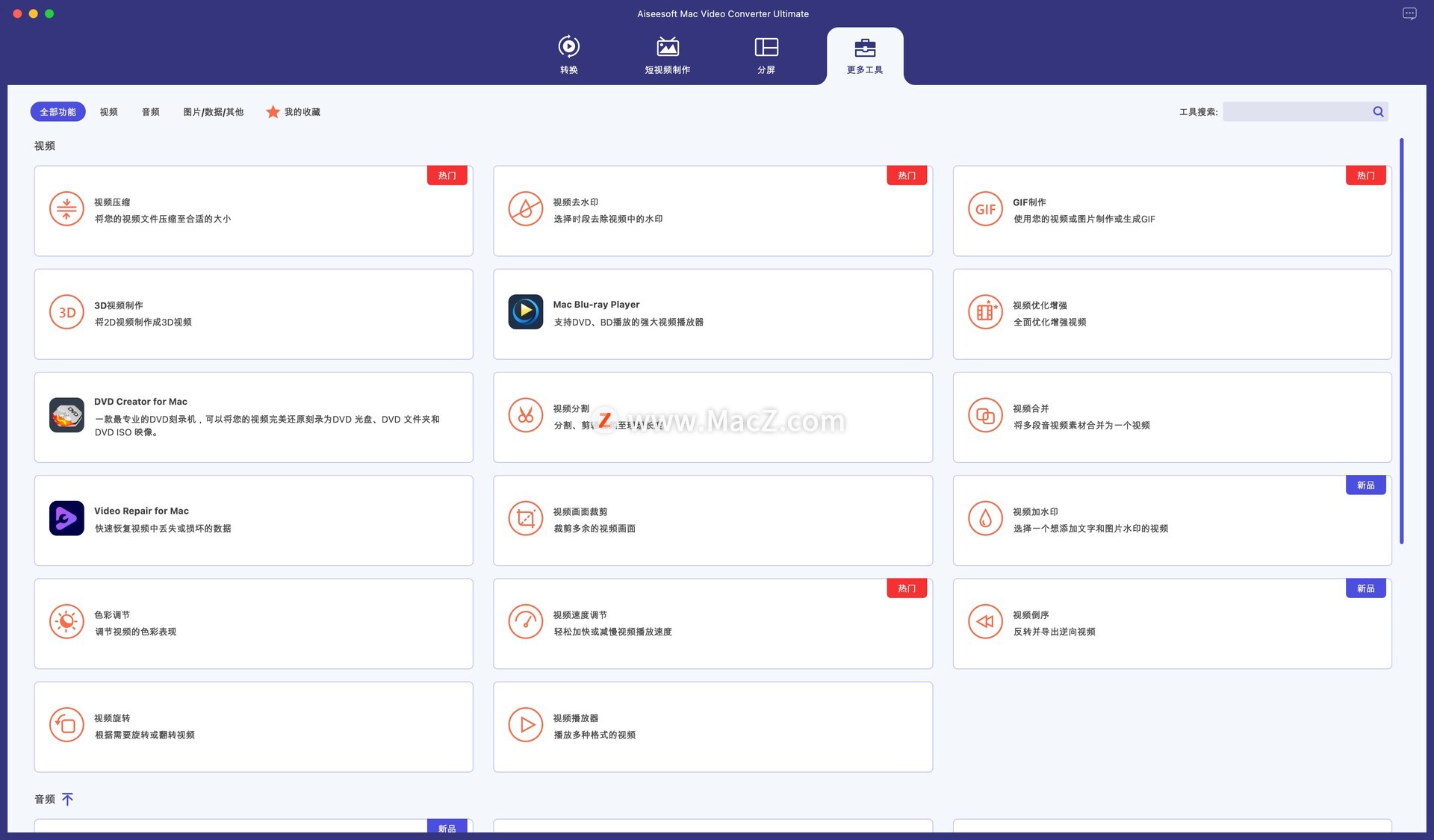Click 将2D视频制作成3D视频 description
Image resolution: width=1434 pixels, height=840 pixels.
[143, 322]
